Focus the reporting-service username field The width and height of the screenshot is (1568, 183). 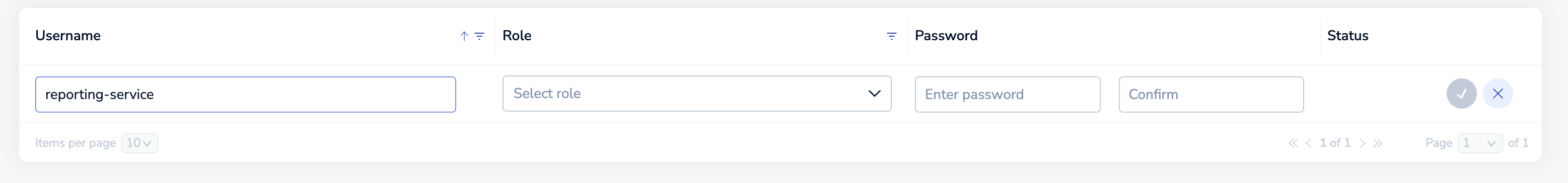[246, 94]
